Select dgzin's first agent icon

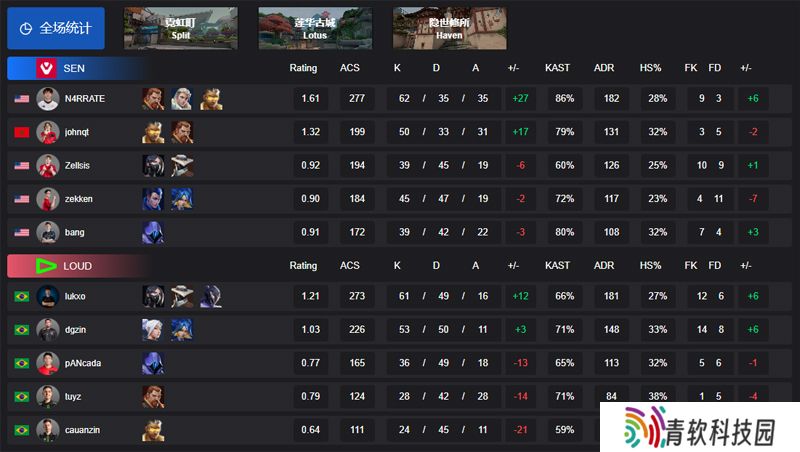click(x=153, y=330)
